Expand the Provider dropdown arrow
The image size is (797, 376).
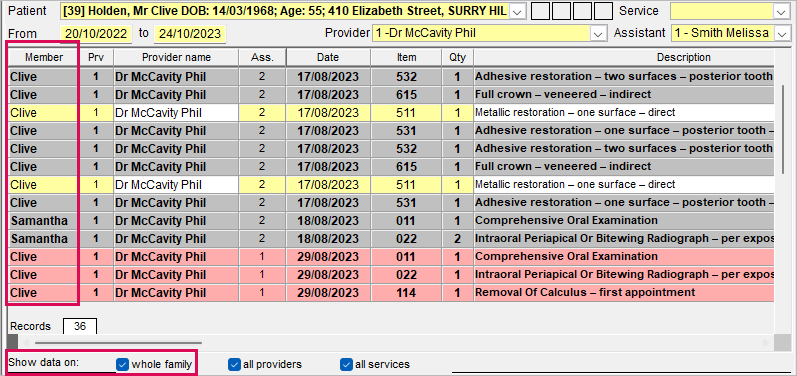coord(598,34)
